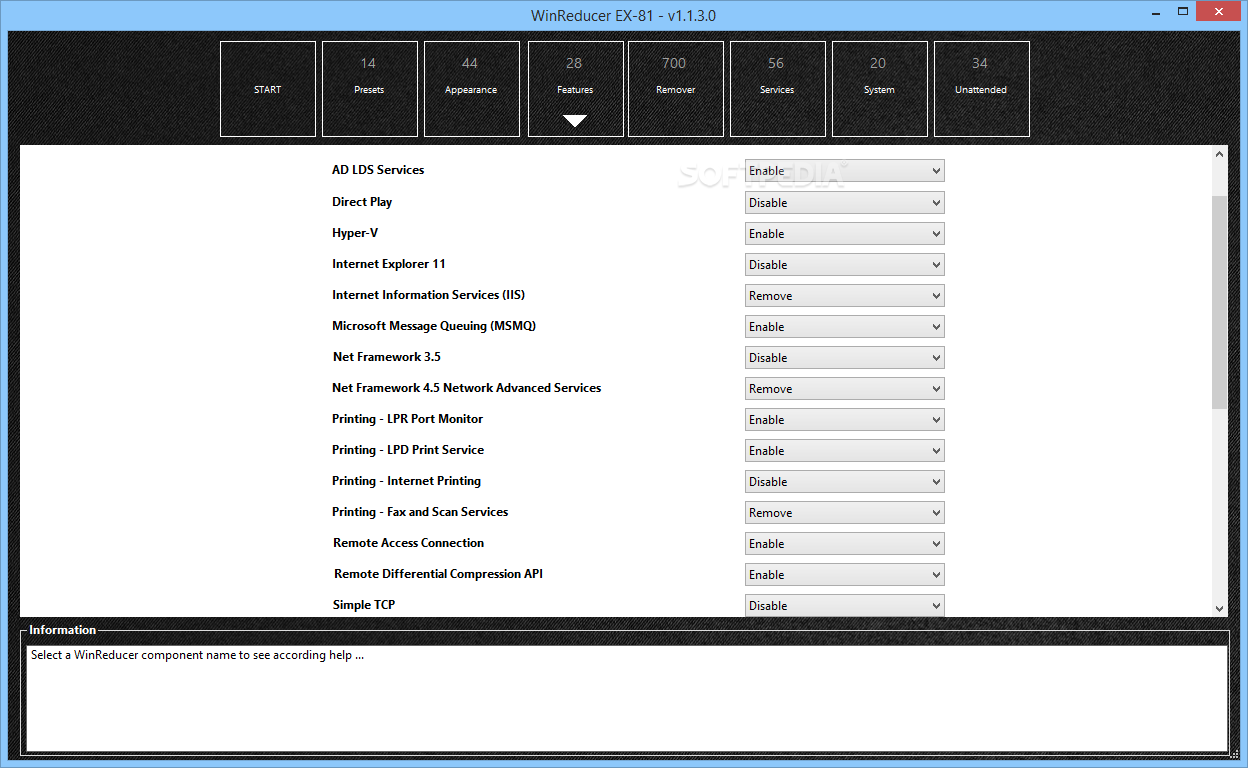Close the WinReducer EX-81 window
The width and height of the screenshot is (1248, 768).
pyautogui.click(x=1220, y=12)
